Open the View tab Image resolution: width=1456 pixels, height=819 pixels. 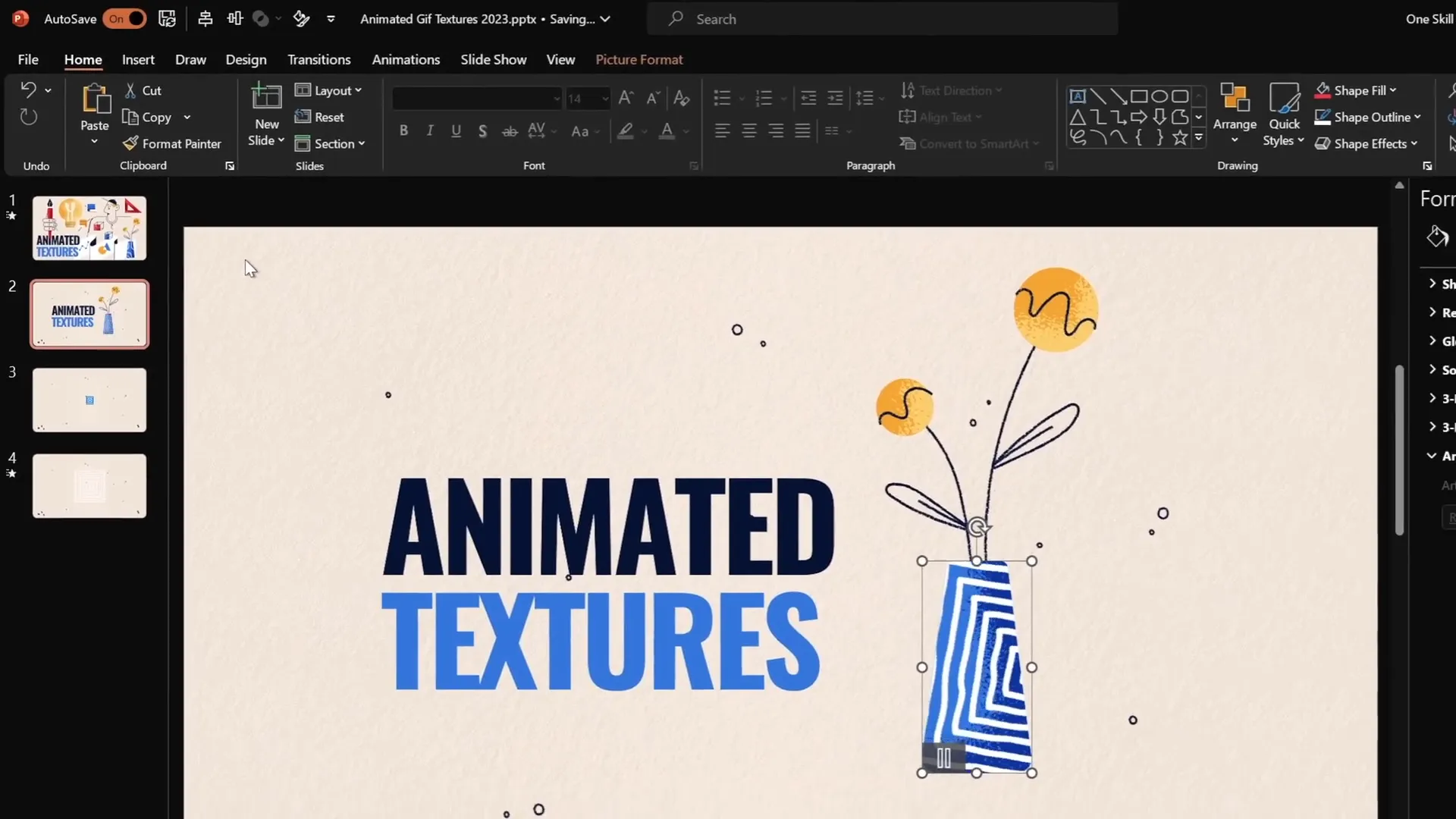(x=560, y=59)
